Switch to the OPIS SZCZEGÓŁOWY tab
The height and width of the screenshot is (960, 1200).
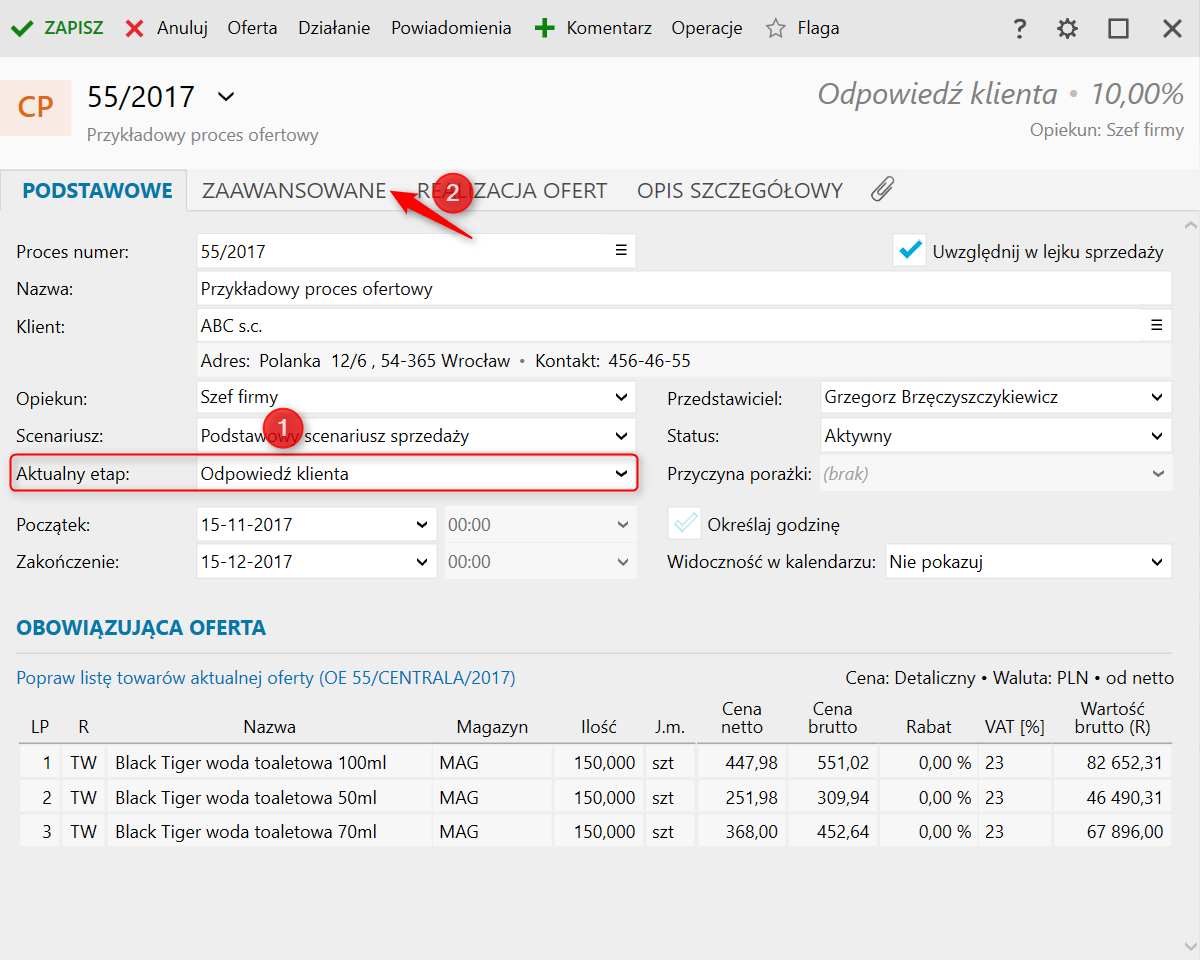pyautogui.click(x=740, y=190)
